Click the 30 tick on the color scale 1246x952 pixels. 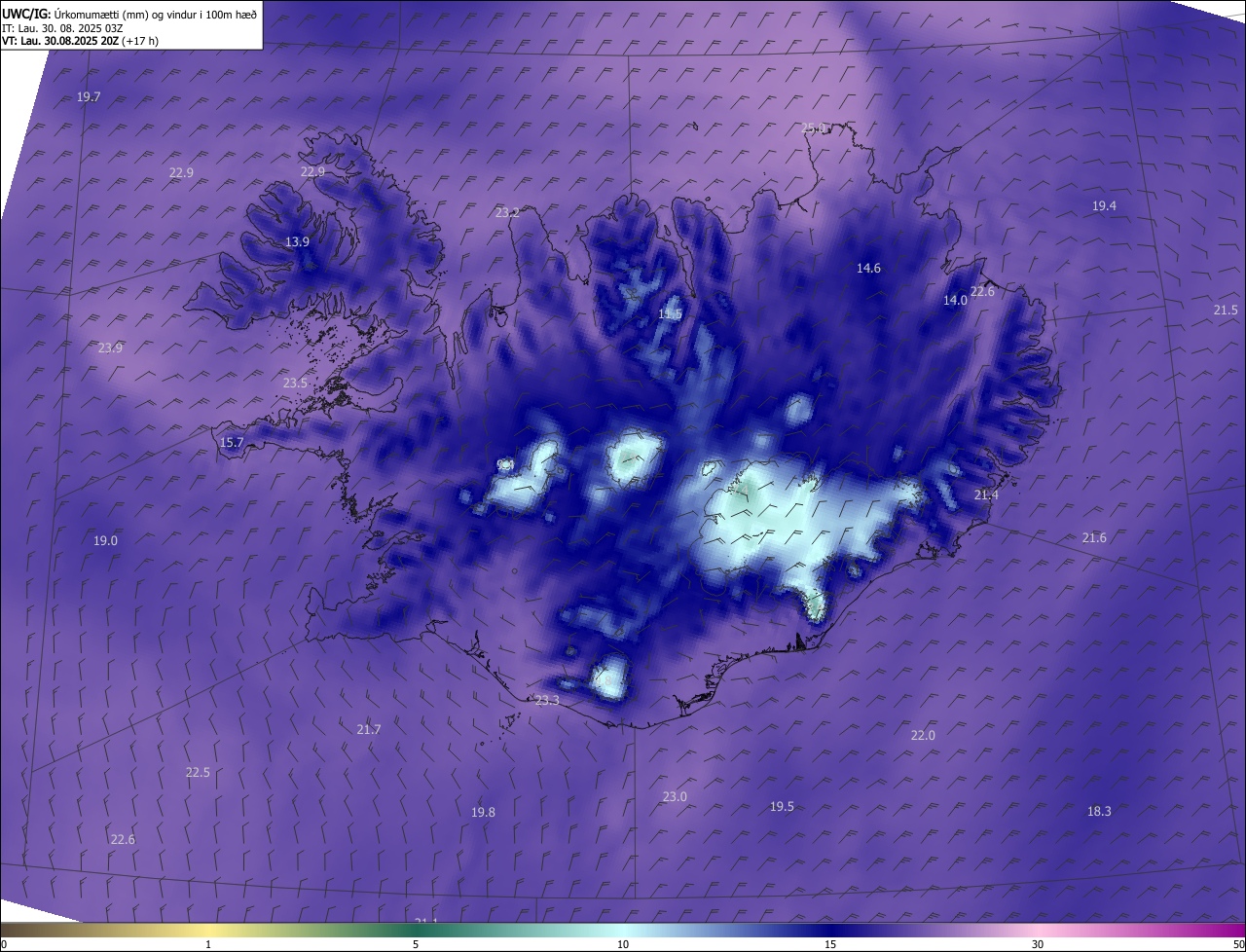[1038, 945]
